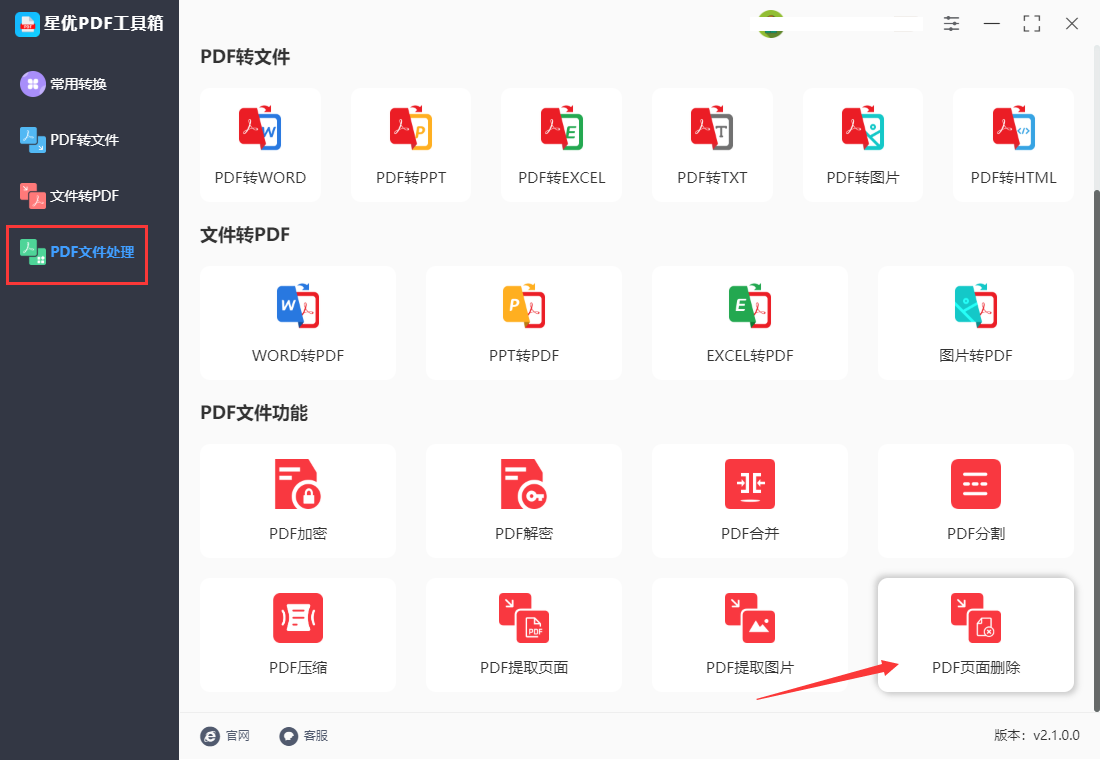Launch the PDF压缩 compression tool
The height and width of the screenshot is (760, 1100).
pos(298,635)
